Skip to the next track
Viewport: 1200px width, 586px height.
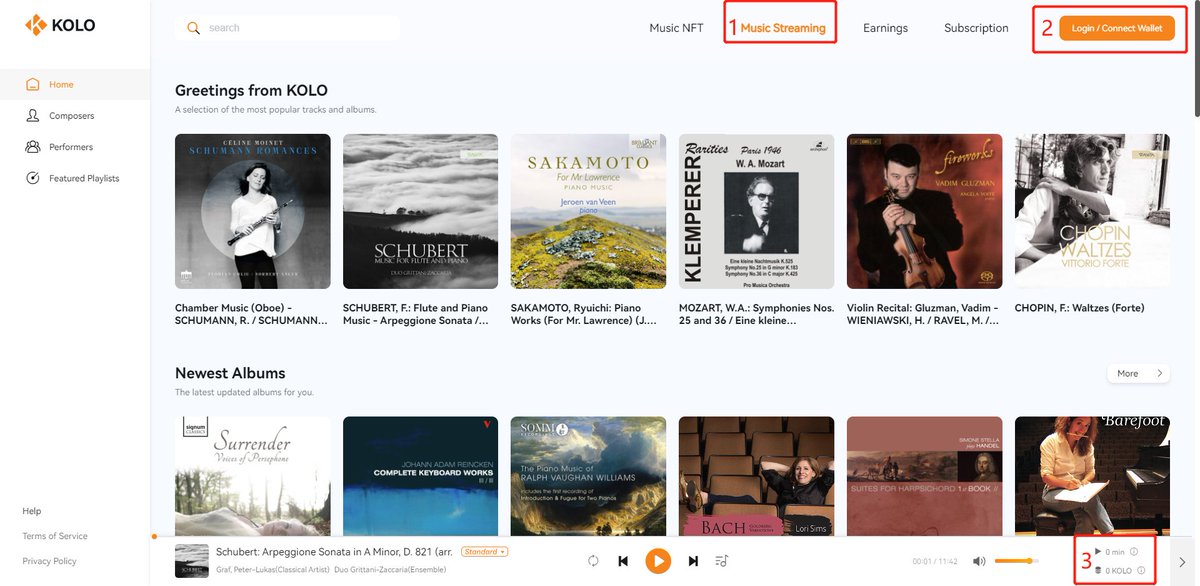pos(693,561)
